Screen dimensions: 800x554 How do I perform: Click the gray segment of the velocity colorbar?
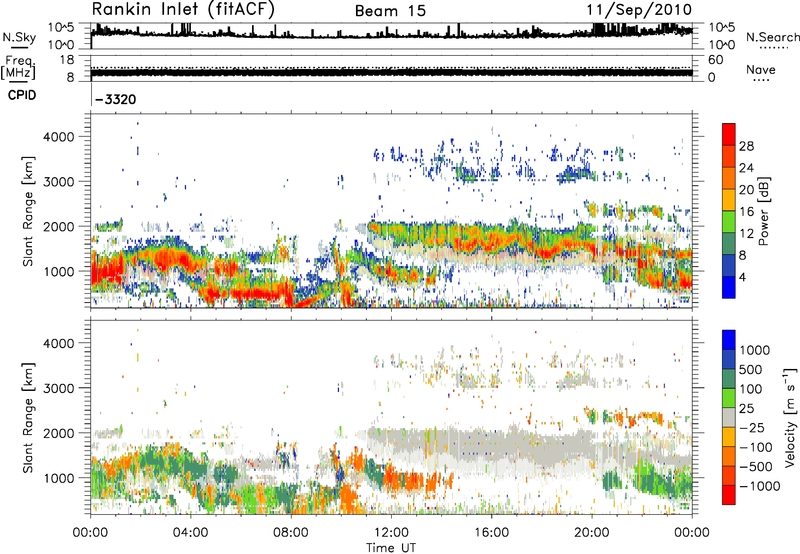click(x=729, y=417)
